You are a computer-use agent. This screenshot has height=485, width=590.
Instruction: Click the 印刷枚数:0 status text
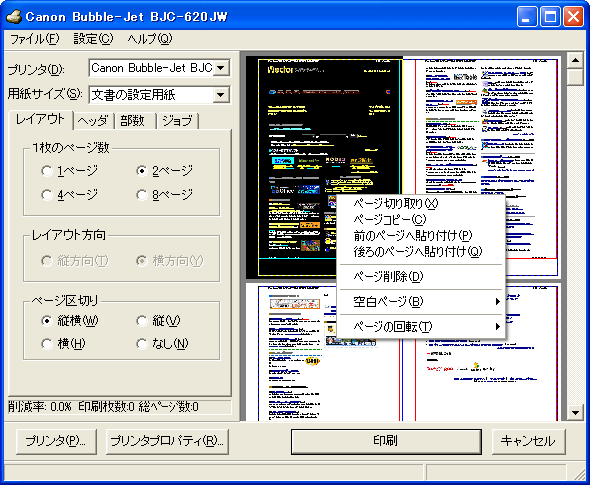tap(106, 407)
